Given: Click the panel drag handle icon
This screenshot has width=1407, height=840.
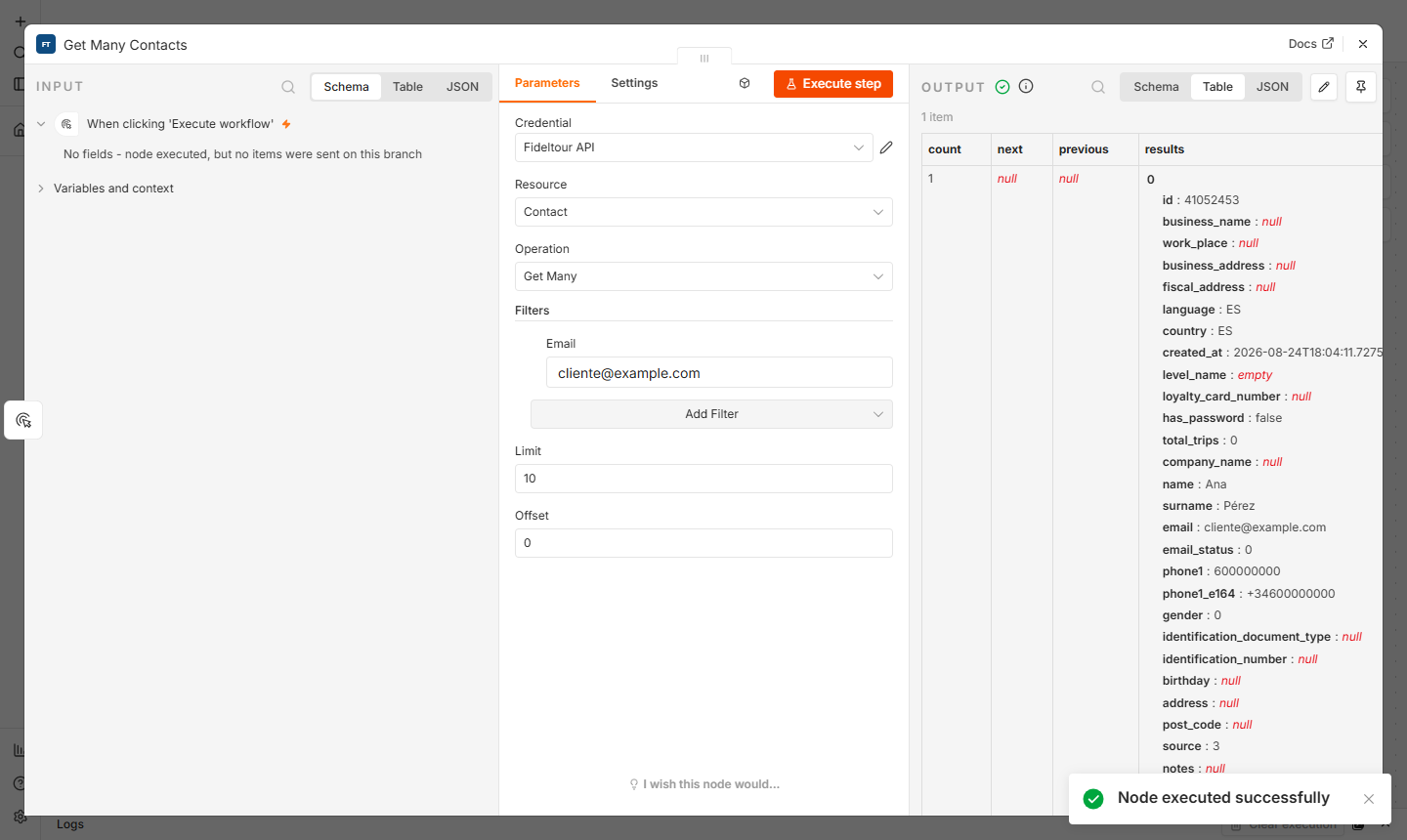Looking at the screenshot, I should 704,58.
